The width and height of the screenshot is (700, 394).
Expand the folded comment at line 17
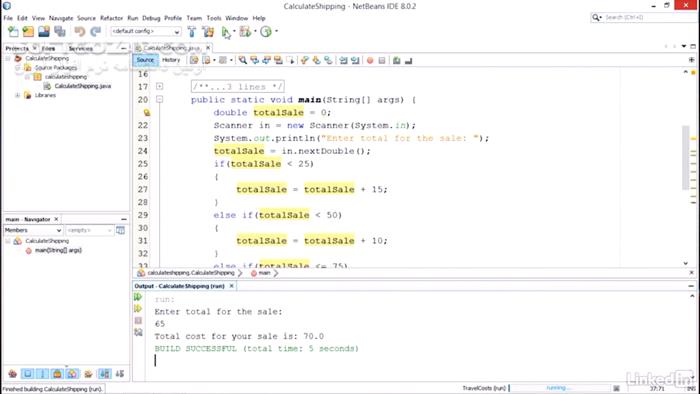click(159, 87)
